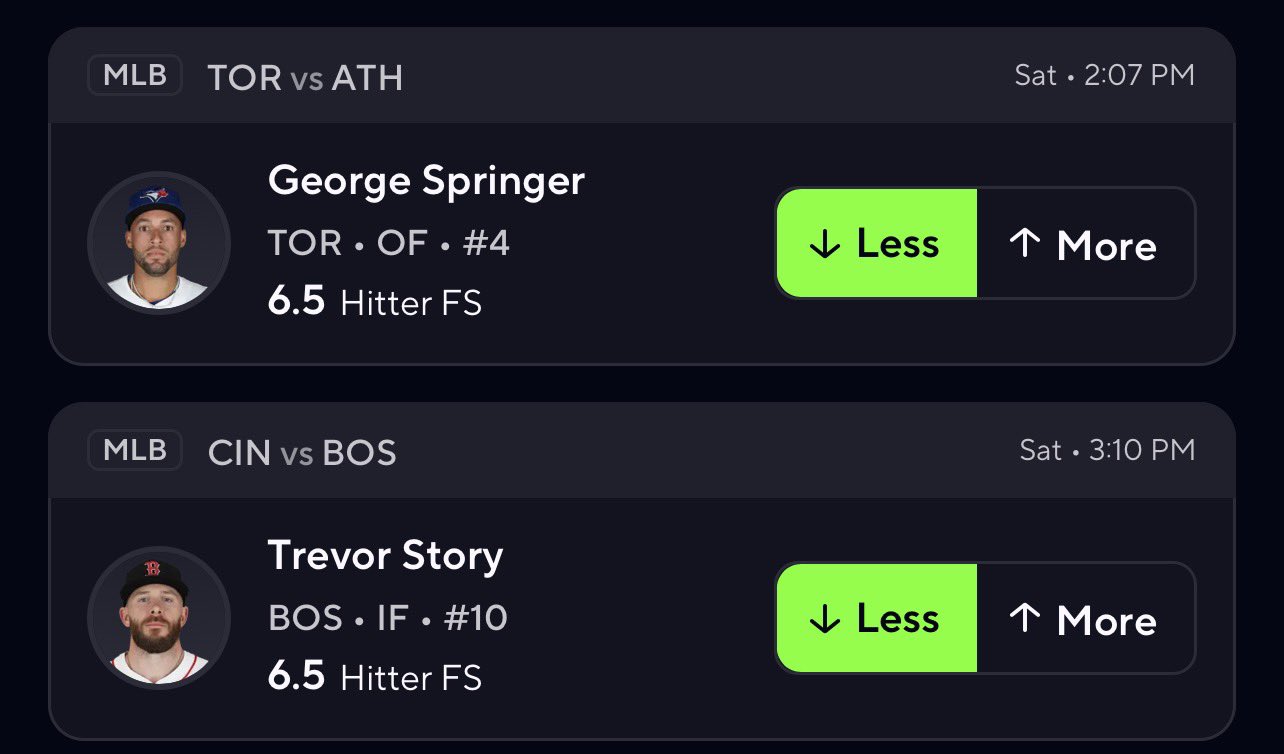Open the CIN vs BOS matchup header
Viewport: 1284px width, 754px height.
click(302, 453)
